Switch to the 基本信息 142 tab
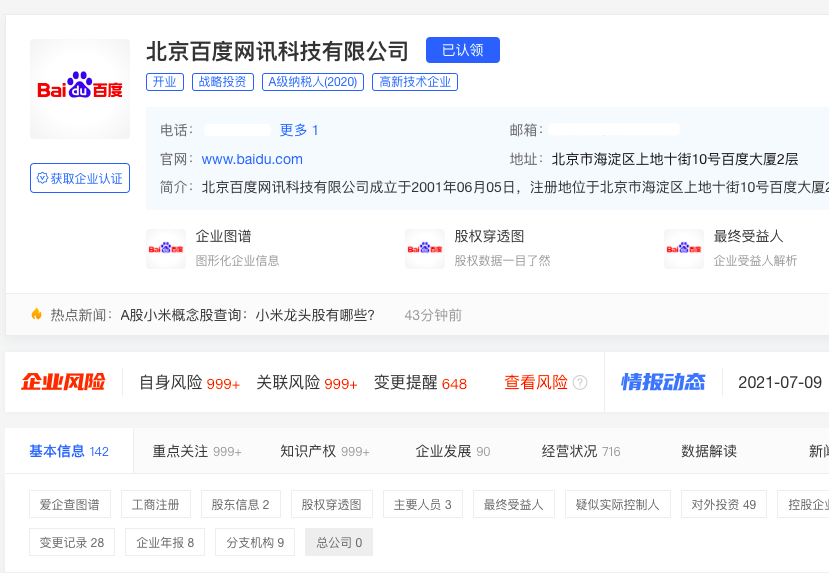This screenshot has width=829, height=573. [x=69, y=451]
